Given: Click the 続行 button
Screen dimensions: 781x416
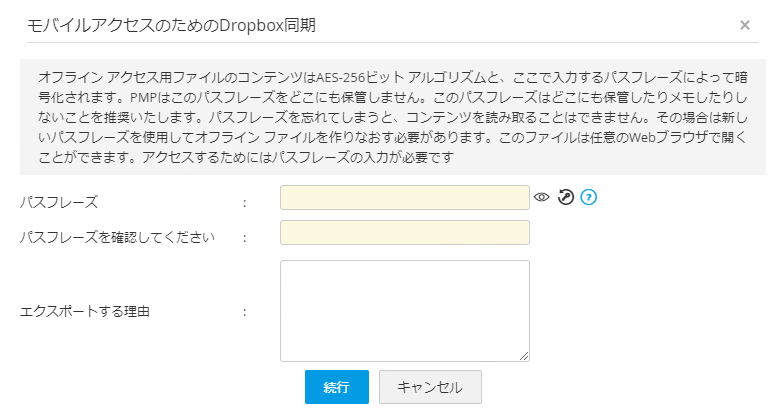Looking at the screenshot, I should tap(337, 387).
